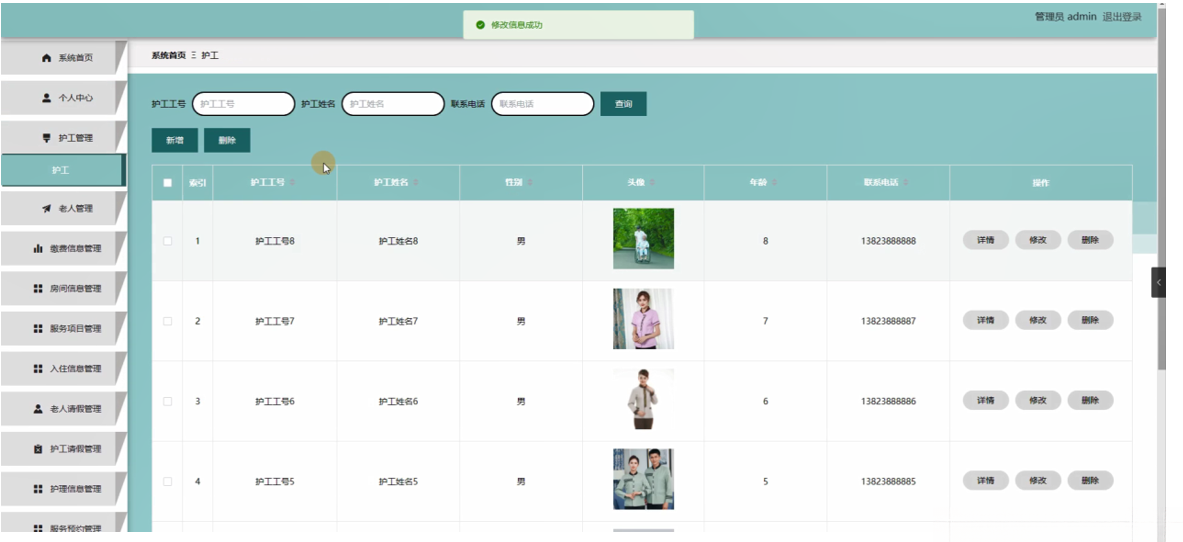
Task: Click 修改 for 护工姓名7
Action: coord(1038,320)
